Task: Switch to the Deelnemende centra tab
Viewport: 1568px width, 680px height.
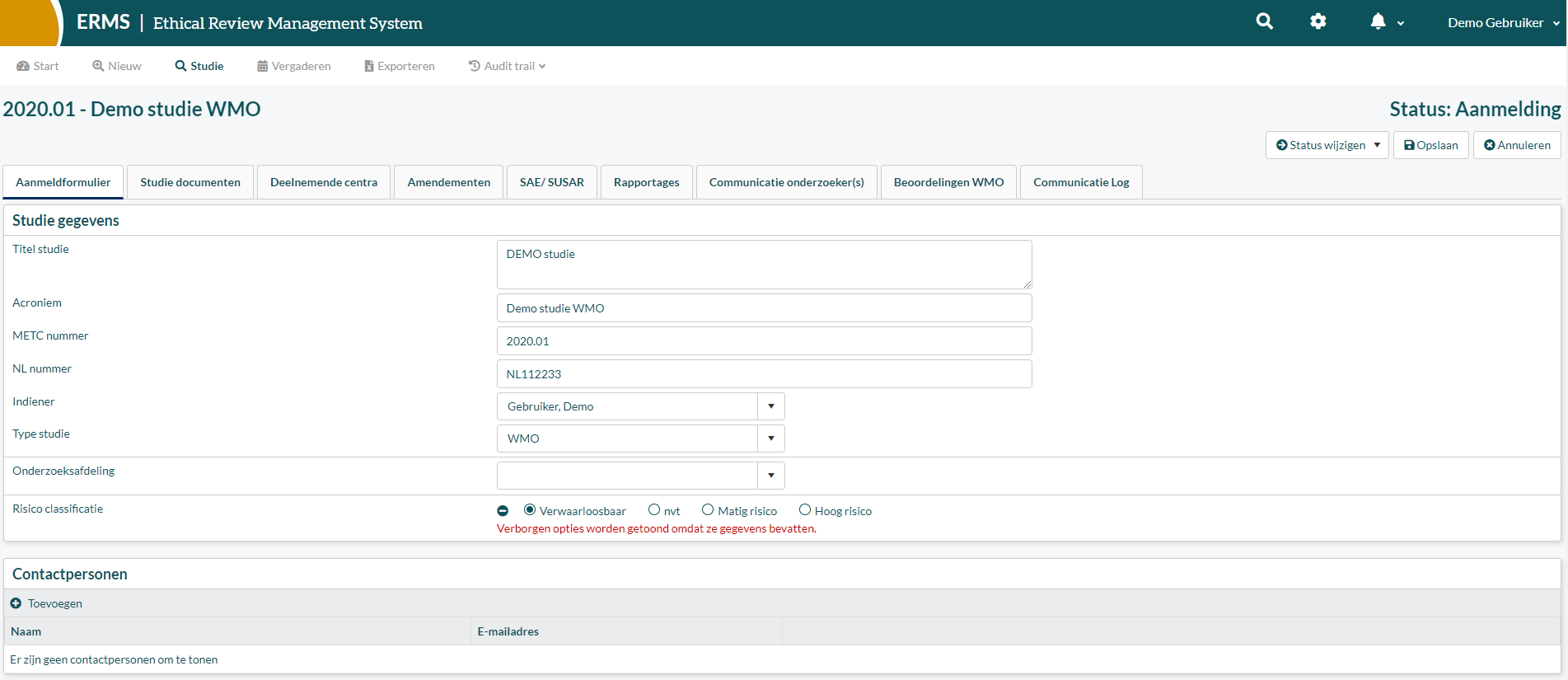Action: click(x=324, y=182)
